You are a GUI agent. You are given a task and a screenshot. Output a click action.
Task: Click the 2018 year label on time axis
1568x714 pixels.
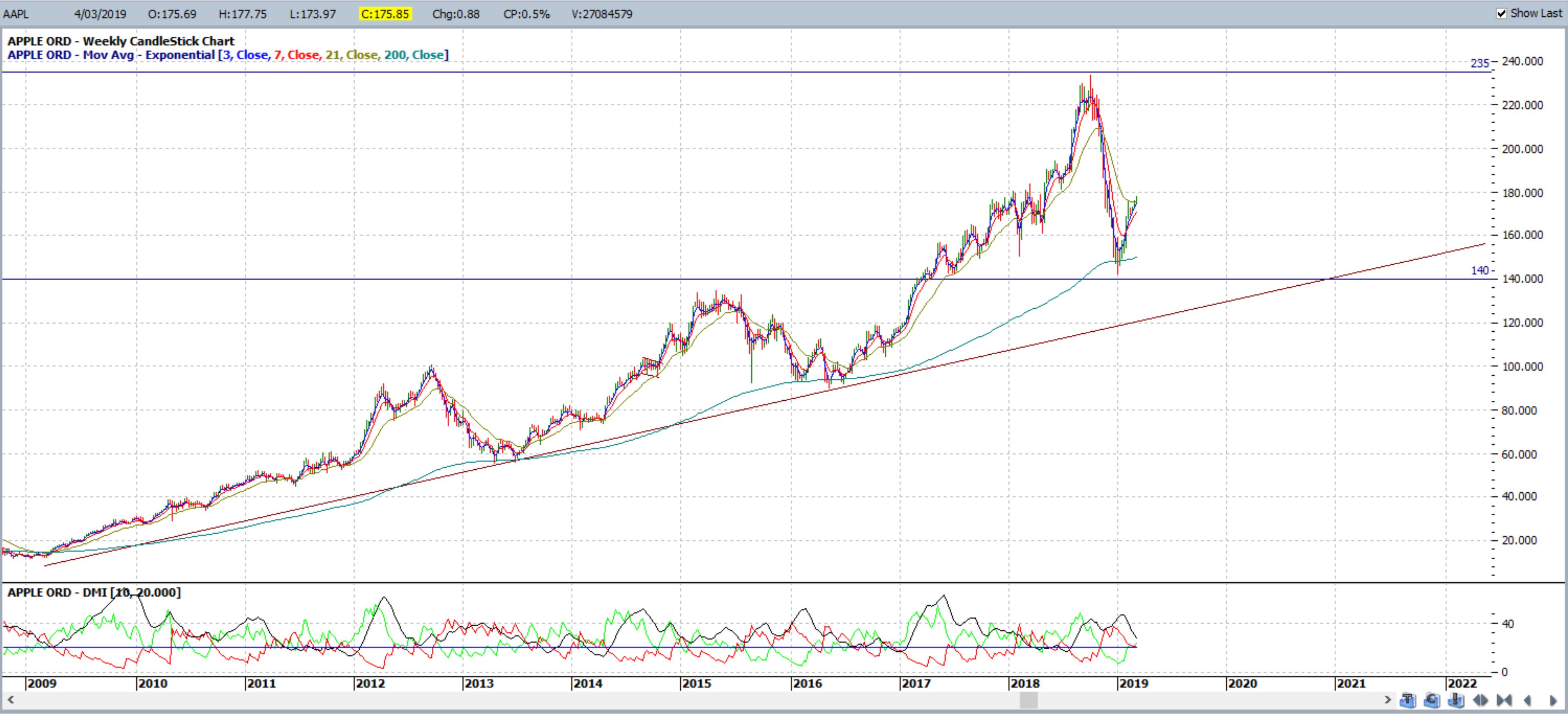tap(1025, 683)
